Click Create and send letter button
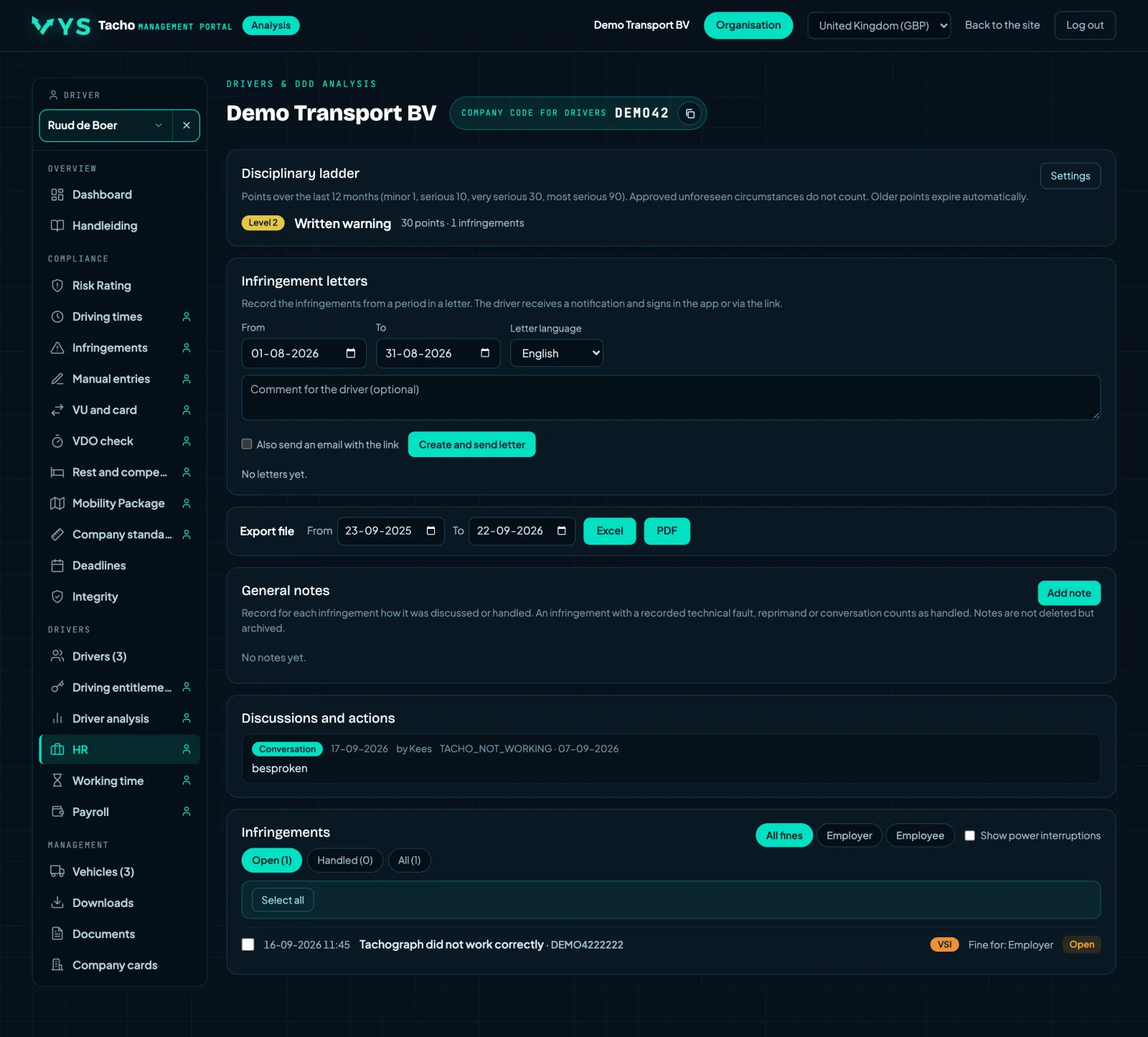 pyautogui.click(x=472, y=444)
